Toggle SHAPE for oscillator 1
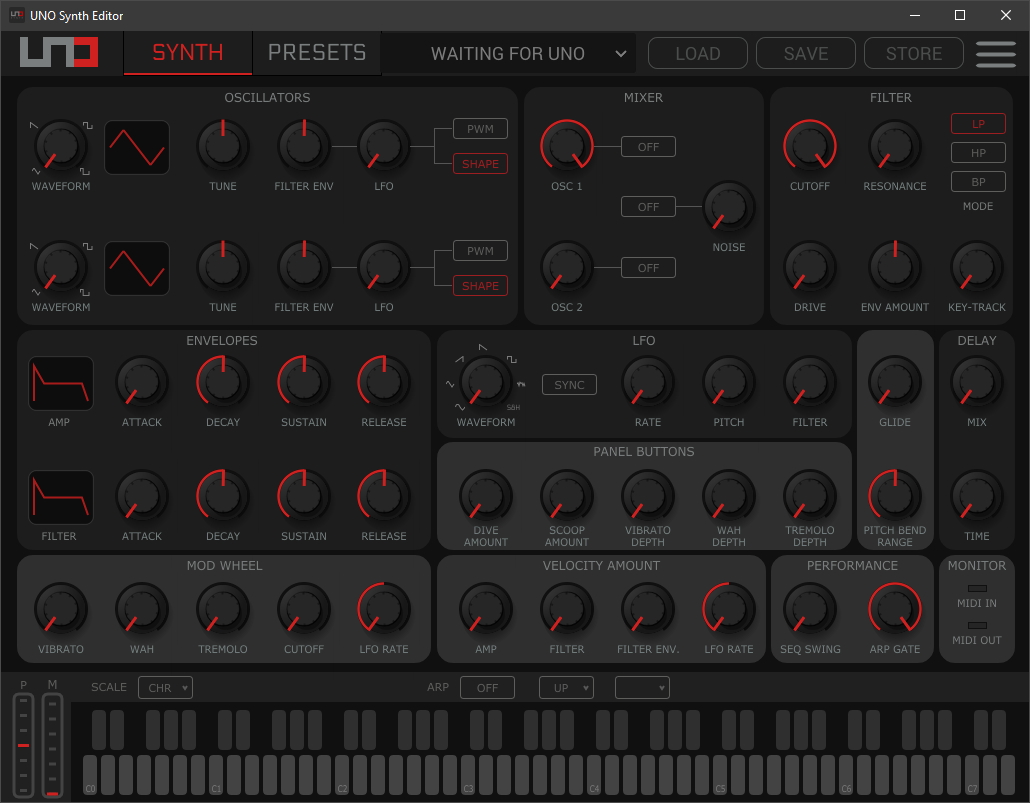This screenshot has width=1030, height=803. tap(480, 164)
